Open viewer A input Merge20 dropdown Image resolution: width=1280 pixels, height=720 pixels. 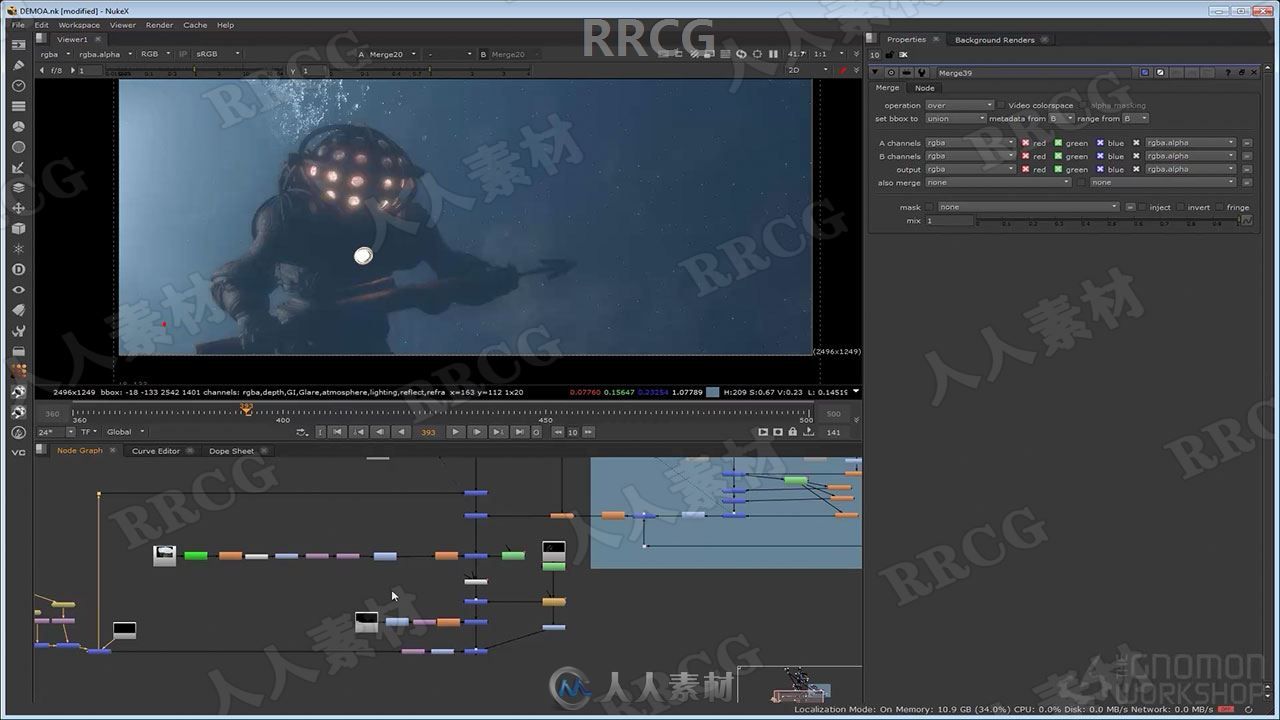[393, 54]
